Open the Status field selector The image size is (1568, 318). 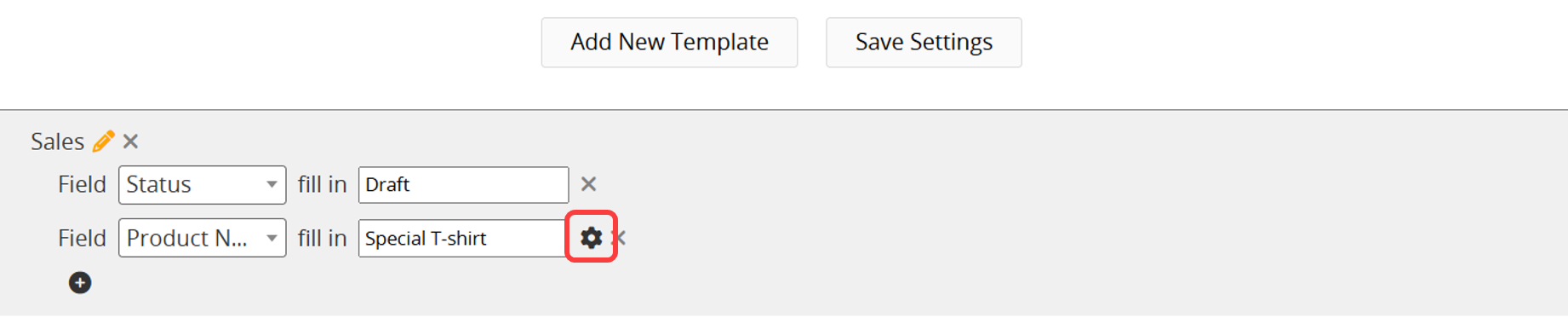tap(203, 185)
